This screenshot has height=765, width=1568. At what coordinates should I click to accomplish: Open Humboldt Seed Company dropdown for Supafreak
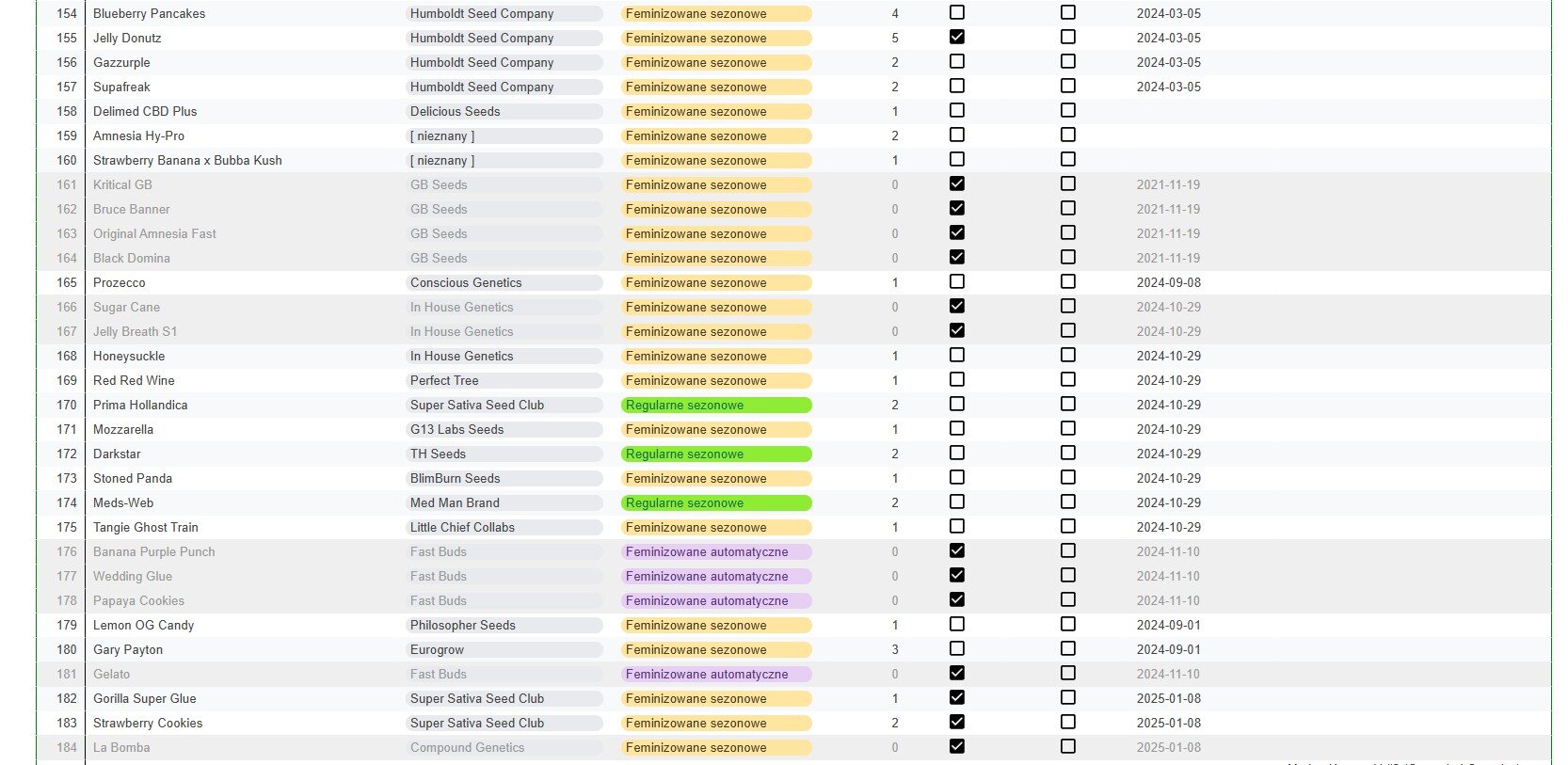click(504, 87)
